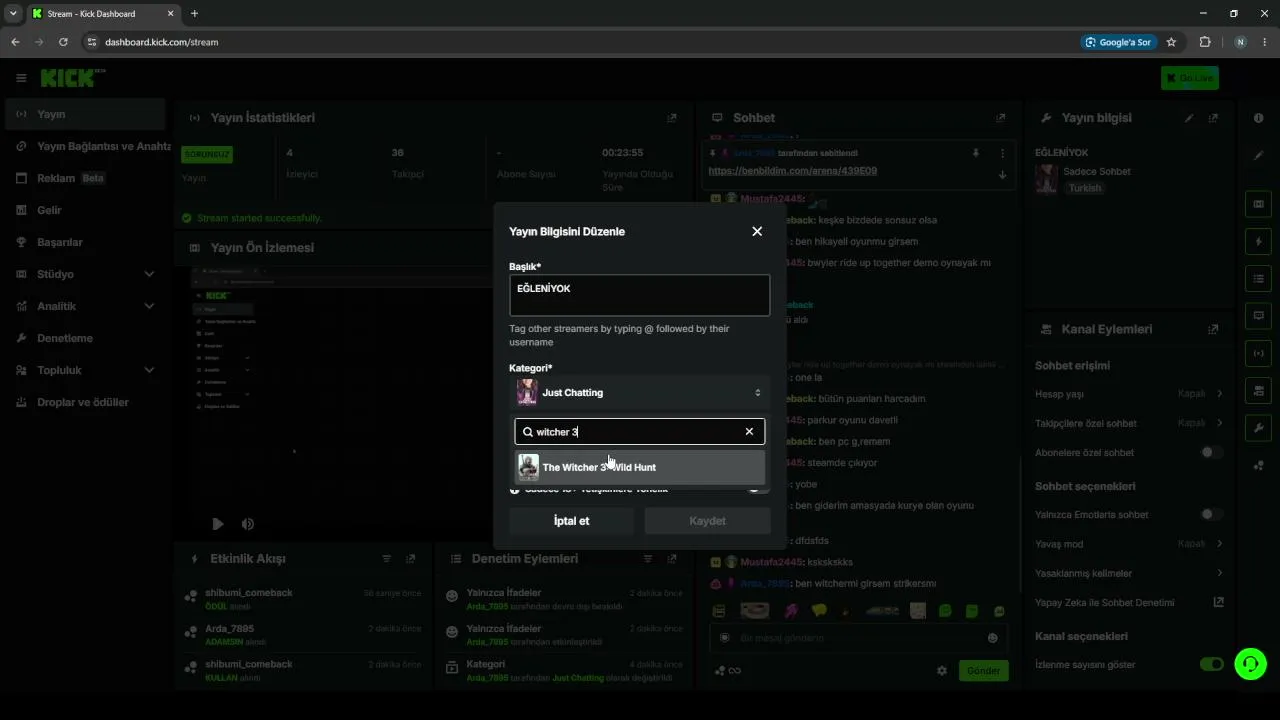Pop out the Sohbet chat panel
This screenshot has width=1280, height=720.
1000,118
